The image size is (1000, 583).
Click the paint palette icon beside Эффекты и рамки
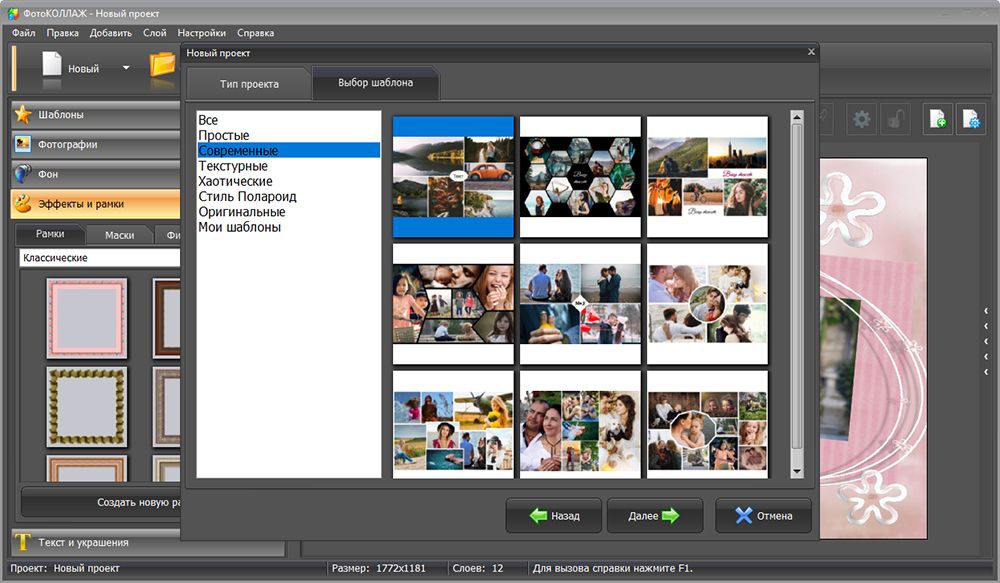point(23,204)
